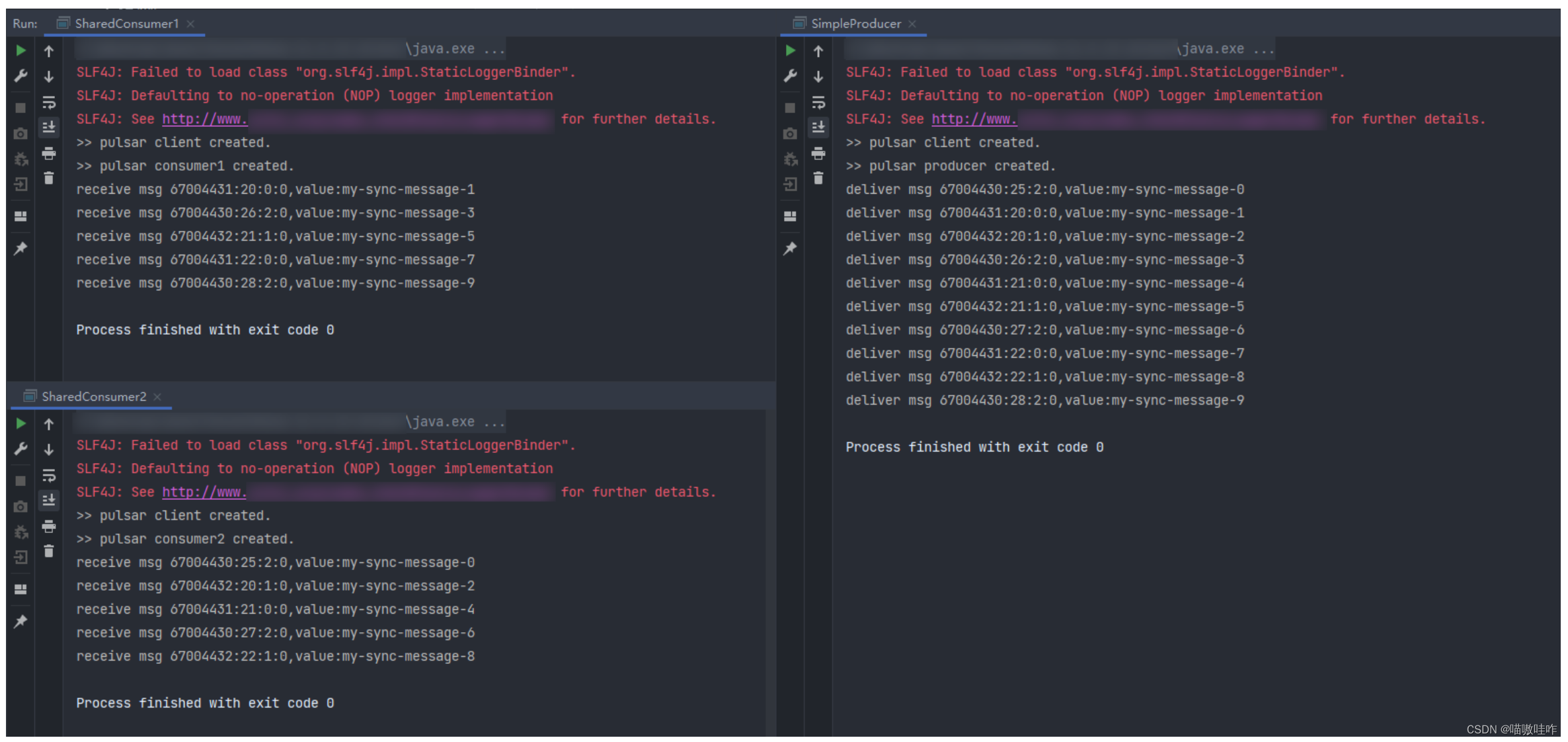Click '>> pulsar consumer1 created.' line
This screenshot has width=1568, height=742.
pos(185,166)
